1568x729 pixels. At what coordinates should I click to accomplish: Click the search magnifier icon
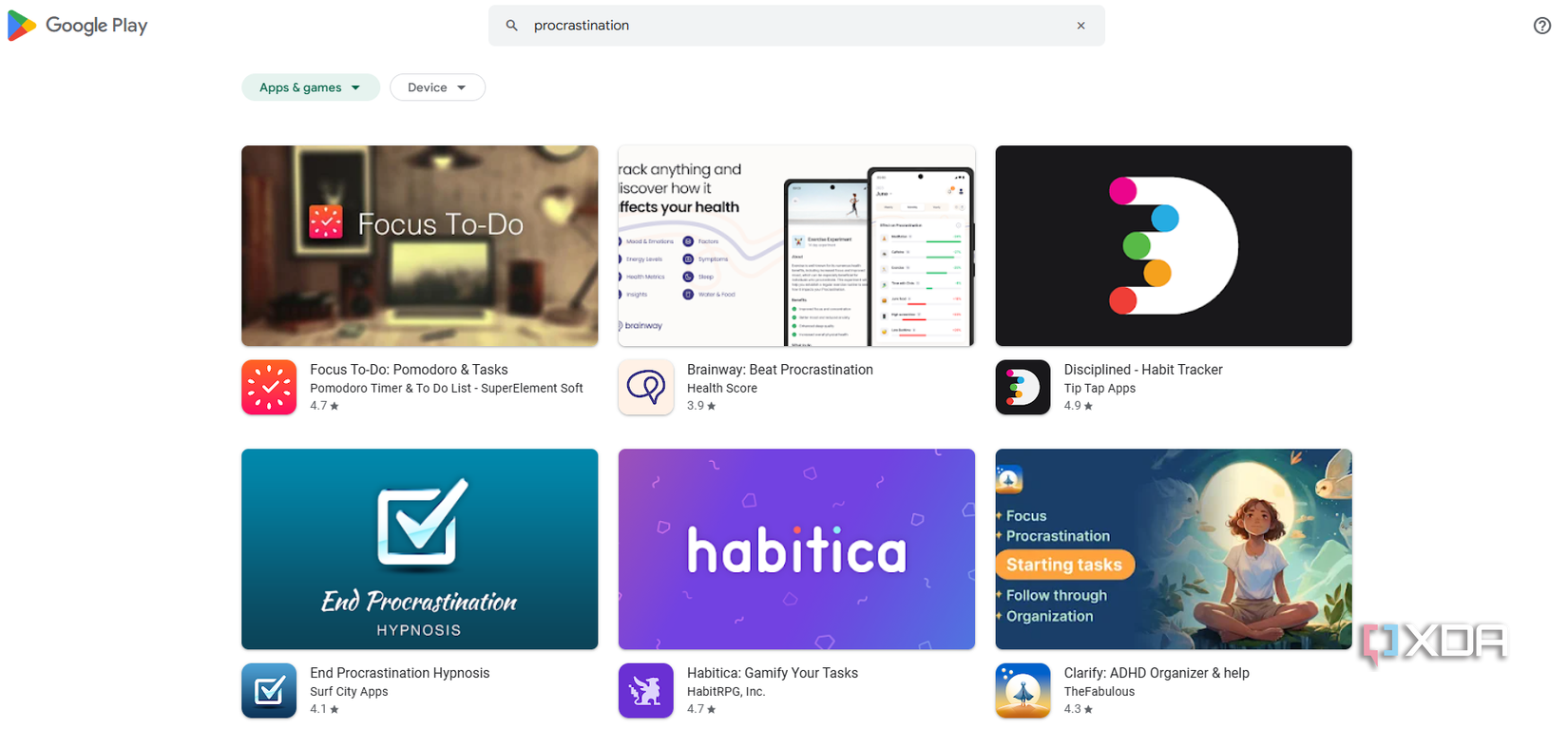click(x=511, y=26)
